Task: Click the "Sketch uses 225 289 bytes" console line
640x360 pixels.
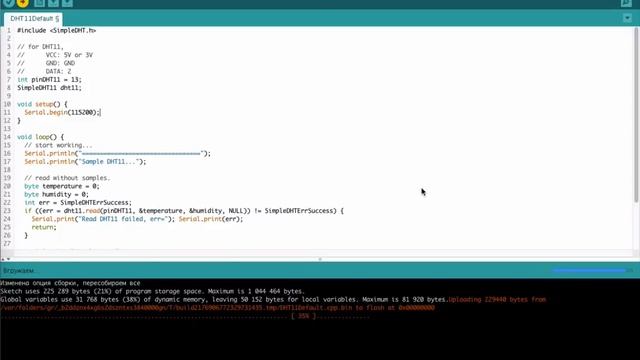Action: [152, 291]
